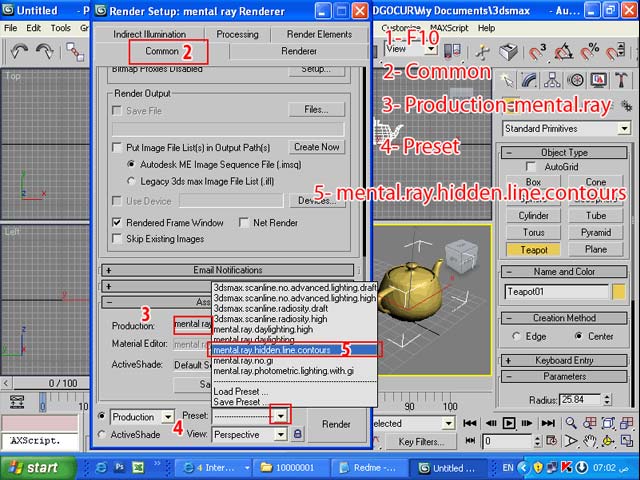Click Maximize Viewport Toggle icon

(x=626, y=441)
